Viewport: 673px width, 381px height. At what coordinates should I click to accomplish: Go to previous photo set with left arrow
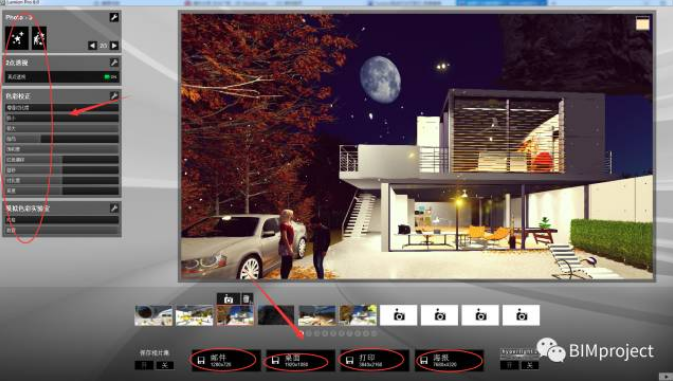click(x=92, y=45)
